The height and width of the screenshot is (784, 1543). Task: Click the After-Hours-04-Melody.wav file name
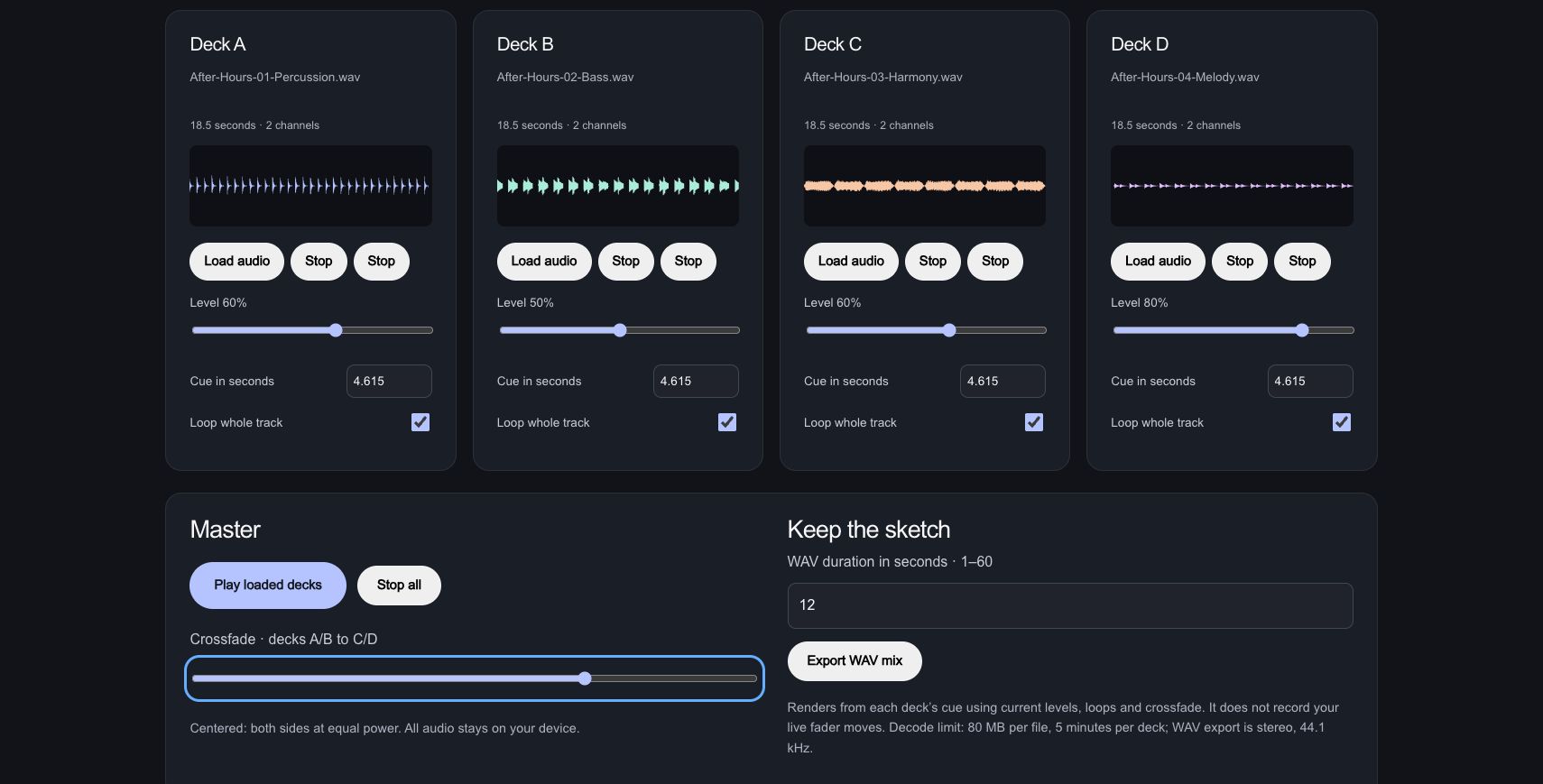(1185, 78)
